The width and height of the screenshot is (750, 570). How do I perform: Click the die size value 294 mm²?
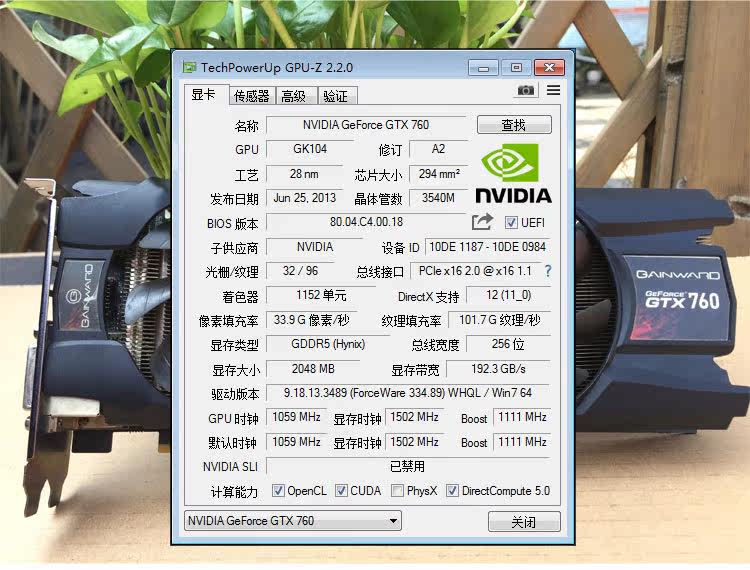(x=439, y=174)
